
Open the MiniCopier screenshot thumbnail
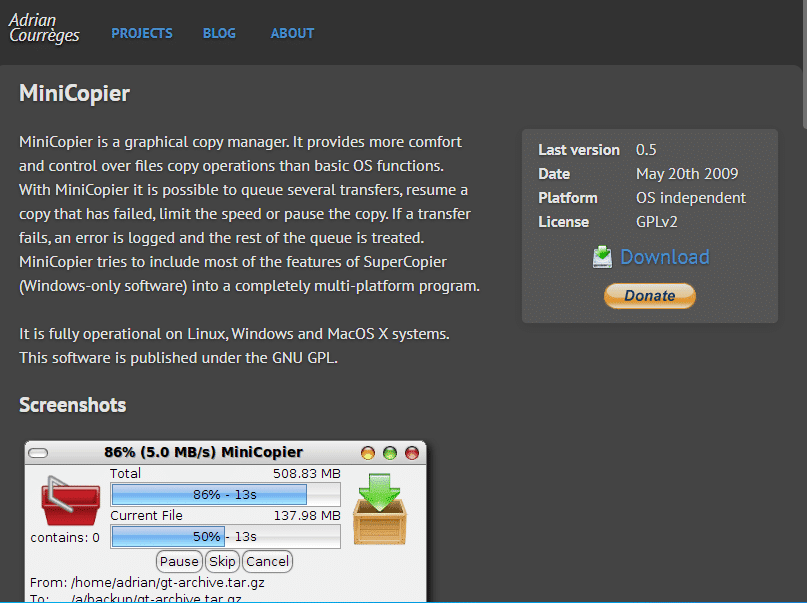pos(225,521)
